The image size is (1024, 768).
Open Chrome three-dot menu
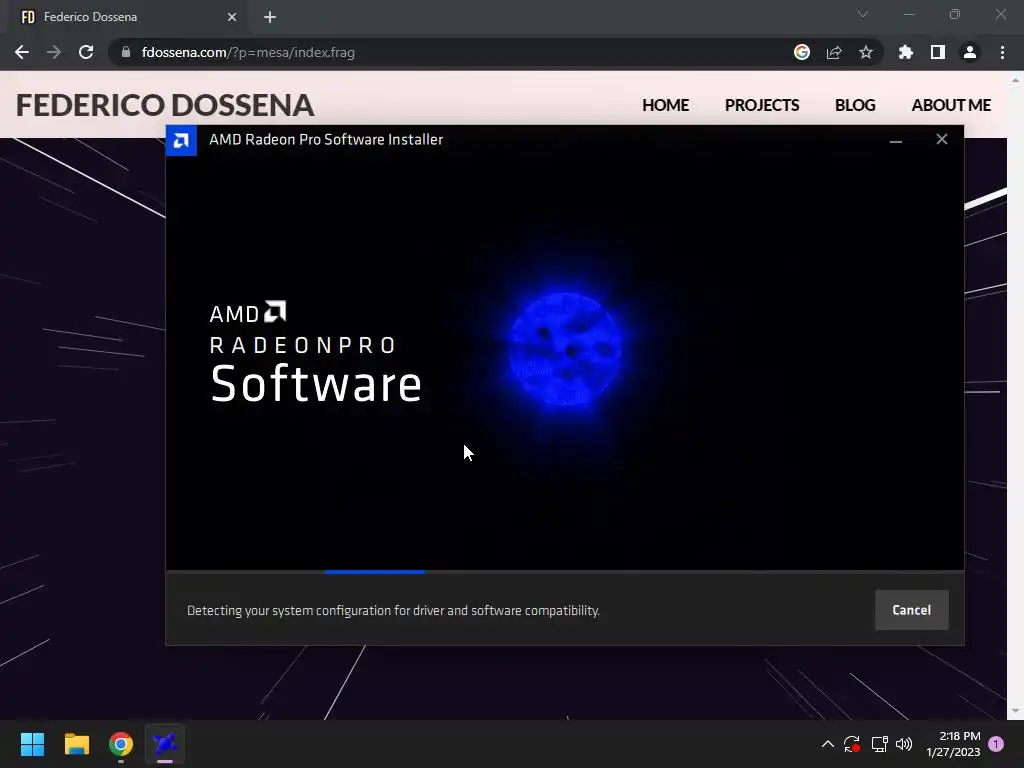[x=1002, y=52]
